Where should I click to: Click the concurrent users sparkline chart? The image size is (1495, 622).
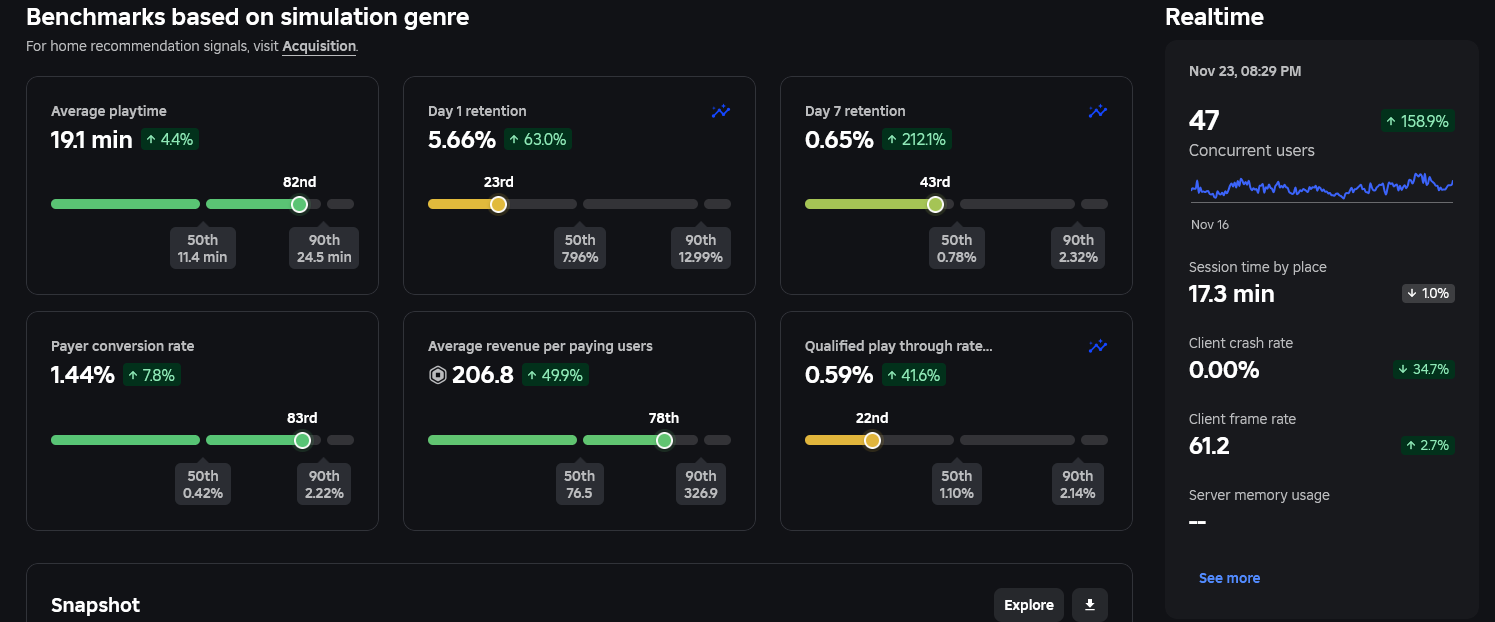click(x=1321, y=187)
